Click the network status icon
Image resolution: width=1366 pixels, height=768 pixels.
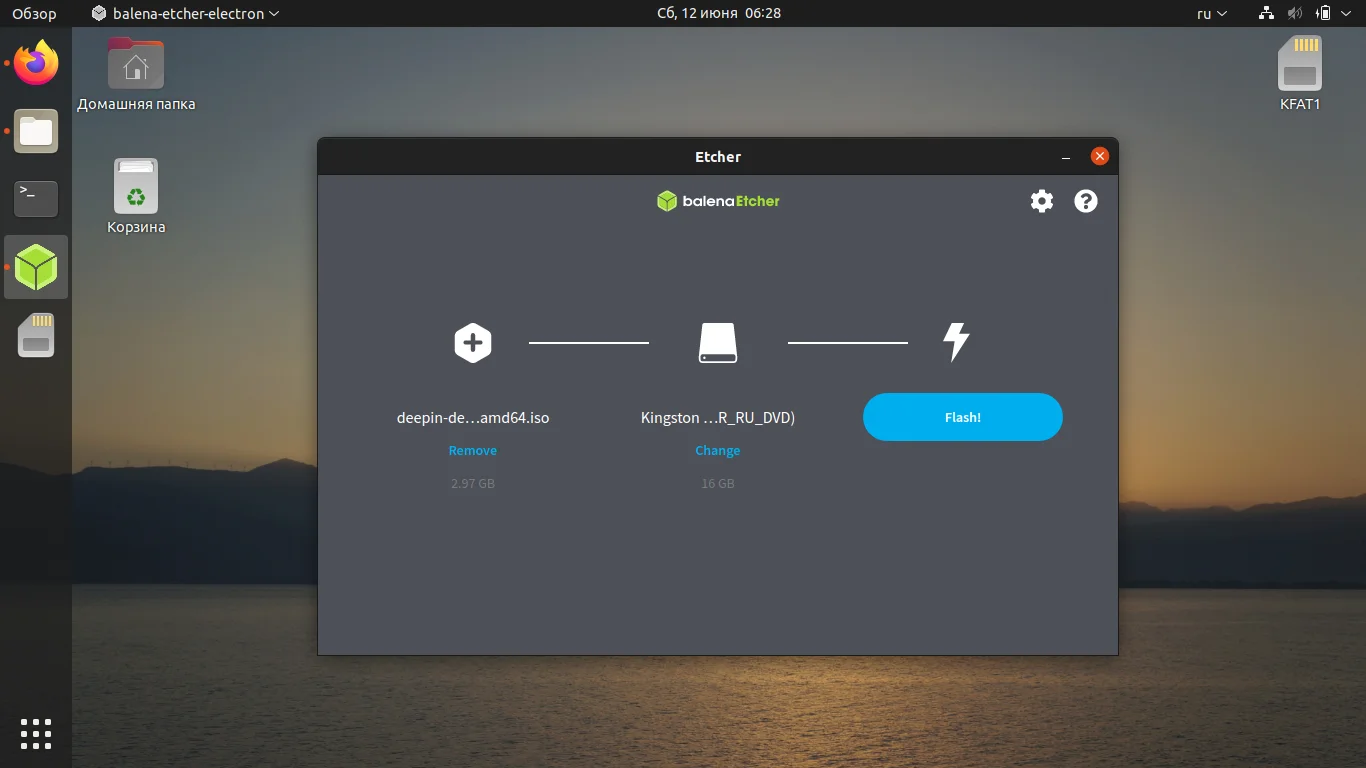click(x=1266, y=14)
